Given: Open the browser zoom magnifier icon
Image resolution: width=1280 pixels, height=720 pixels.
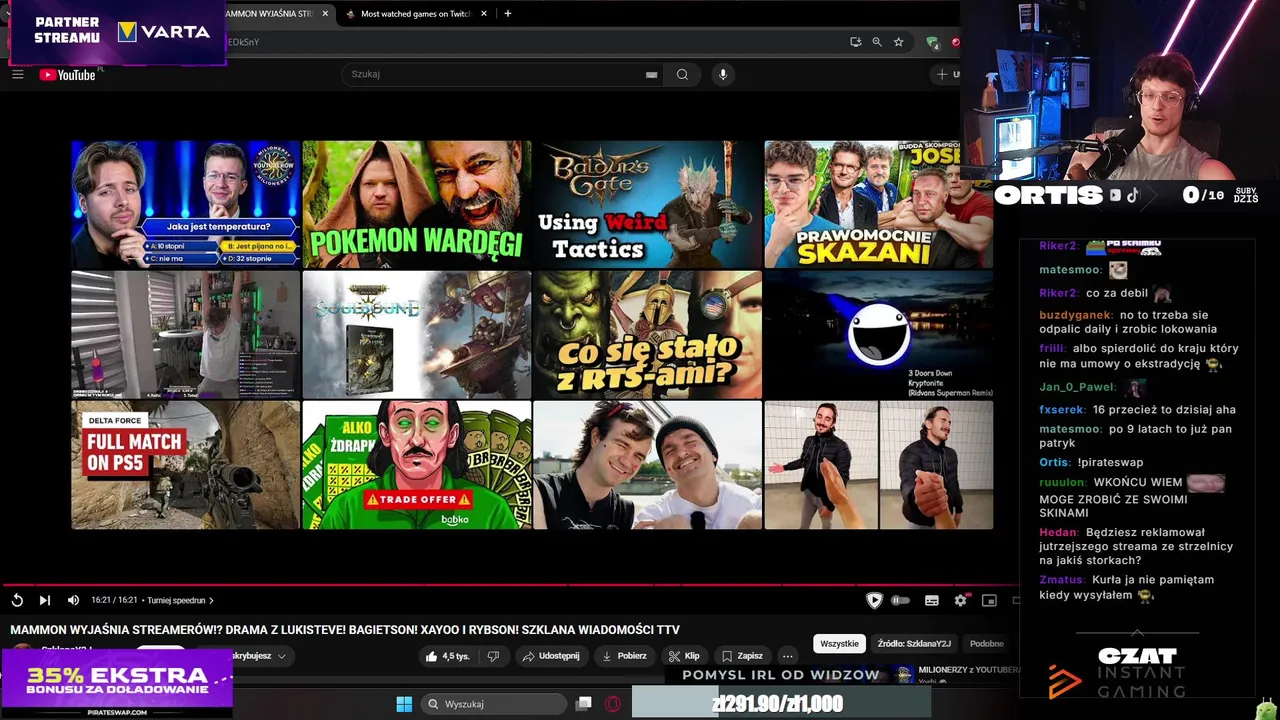Looking at the screenshot, I should 877,42.
